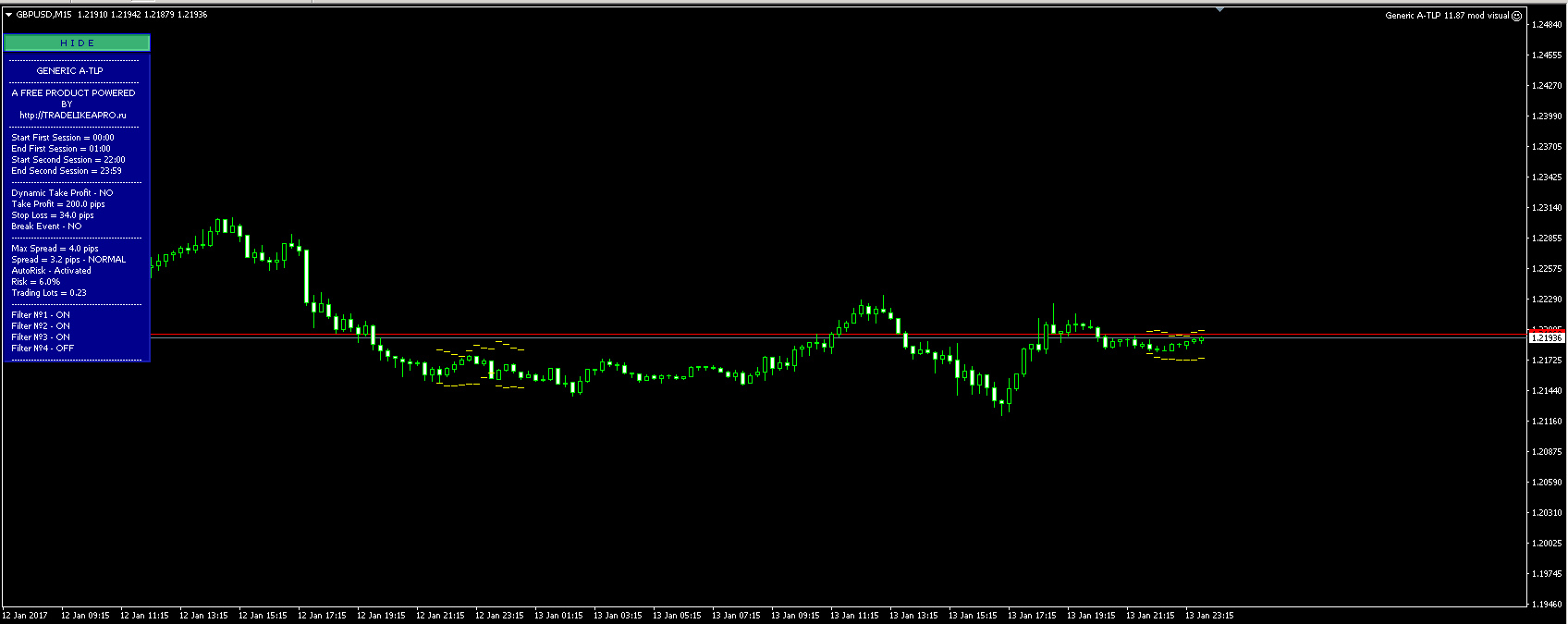Click 'Max Spread = 4.0 pips' line

55,249
